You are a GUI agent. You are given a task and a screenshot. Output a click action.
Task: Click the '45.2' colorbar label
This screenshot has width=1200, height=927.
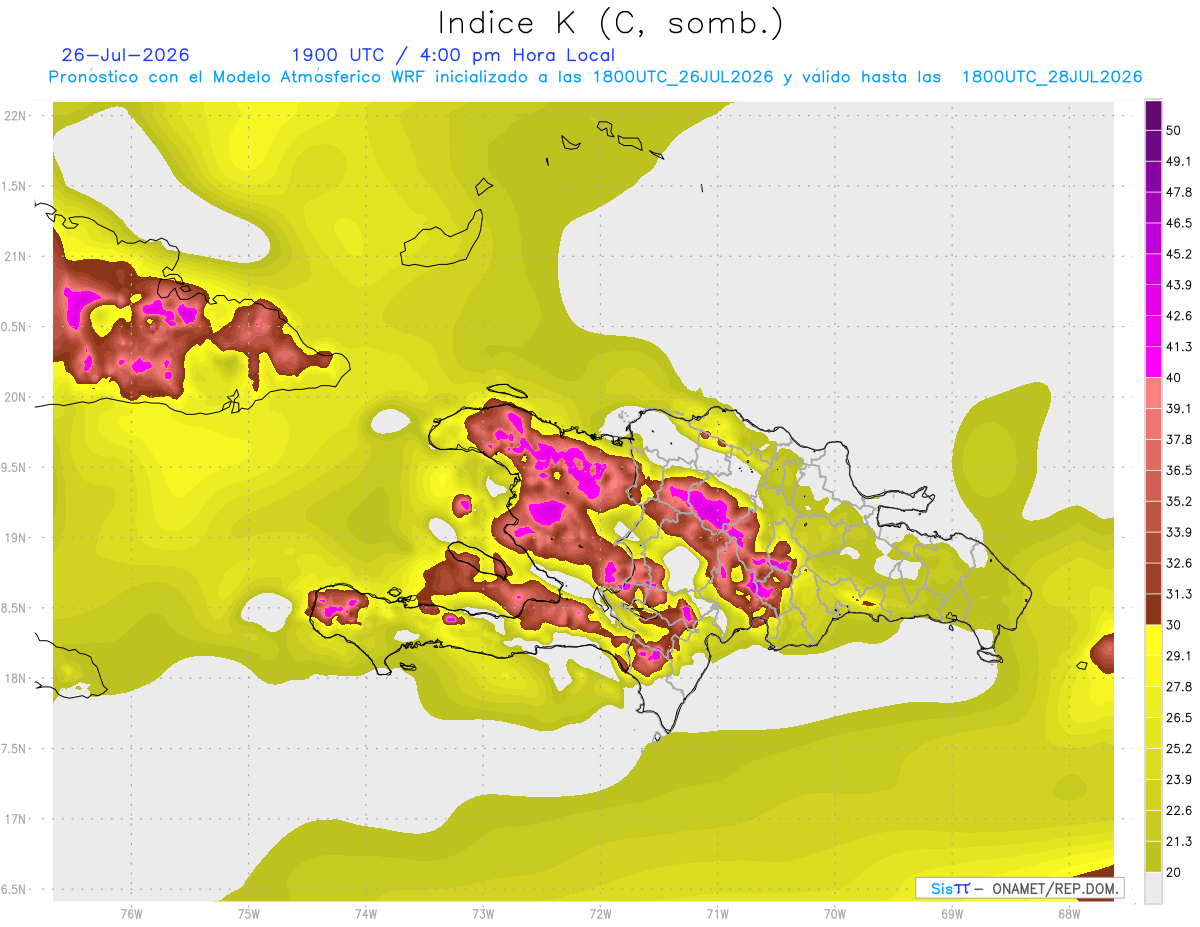[x=1179, y=254]
